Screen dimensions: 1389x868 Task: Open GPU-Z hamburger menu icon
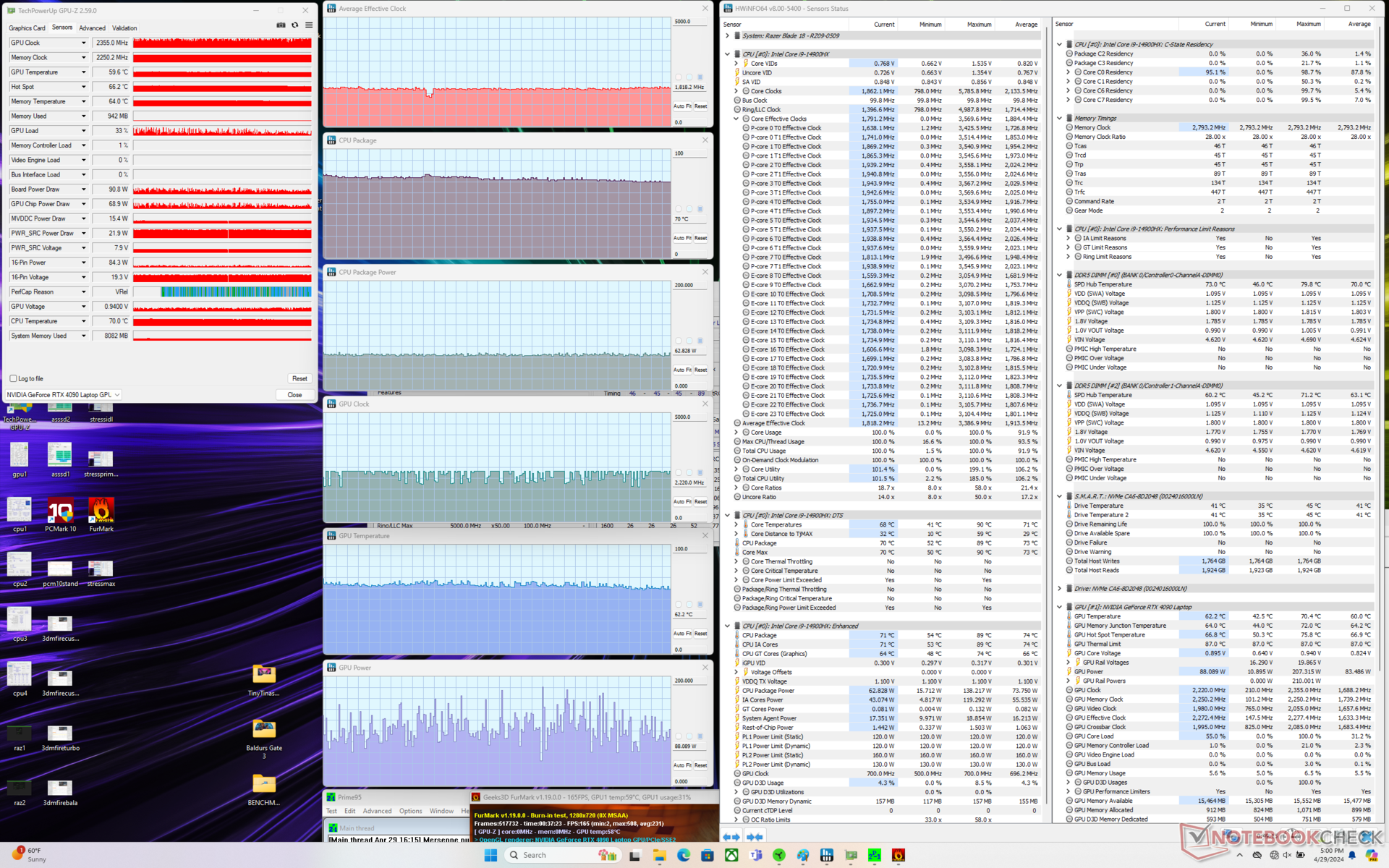point(309,25)
